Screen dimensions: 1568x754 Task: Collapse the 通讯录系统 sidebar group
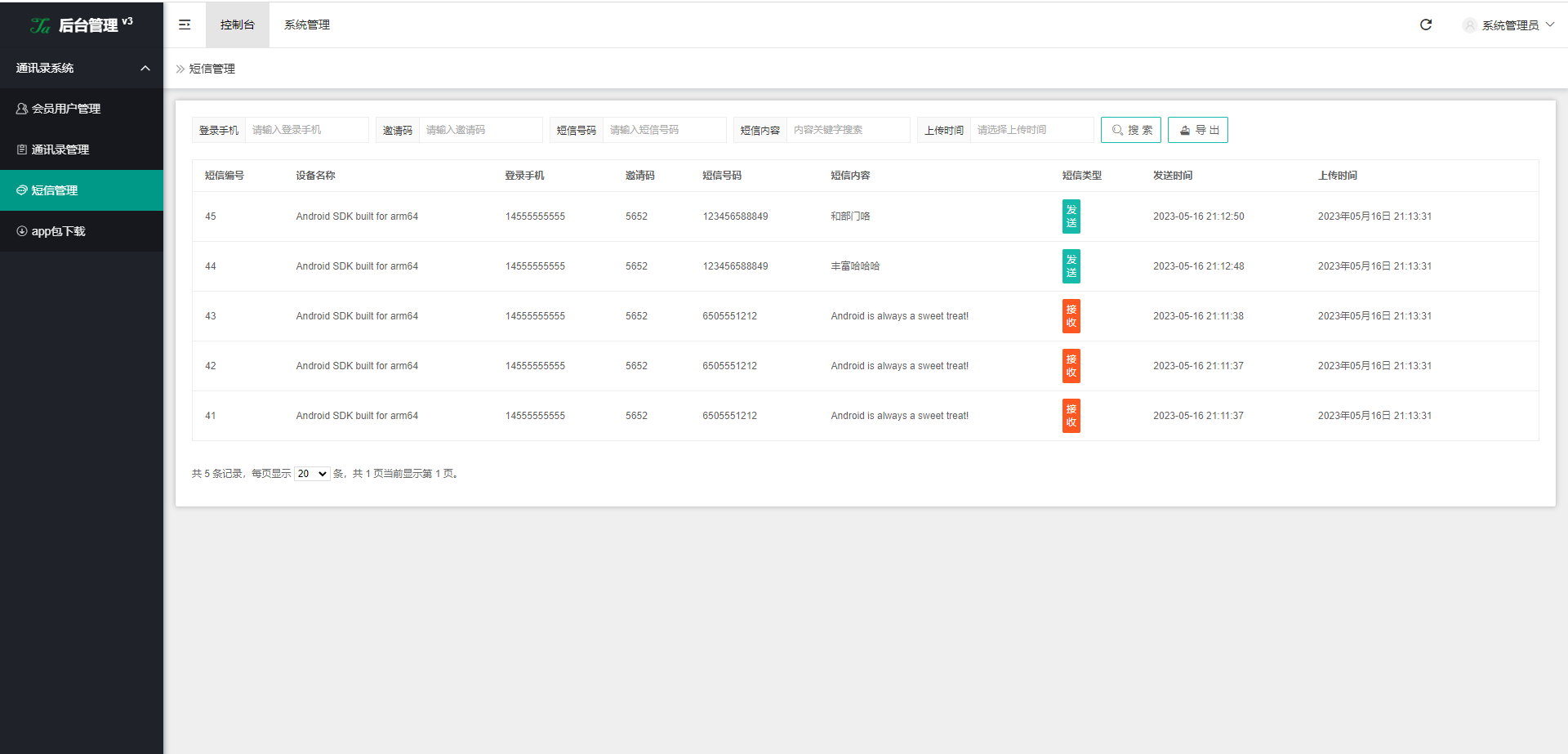[x=145, y=68]
